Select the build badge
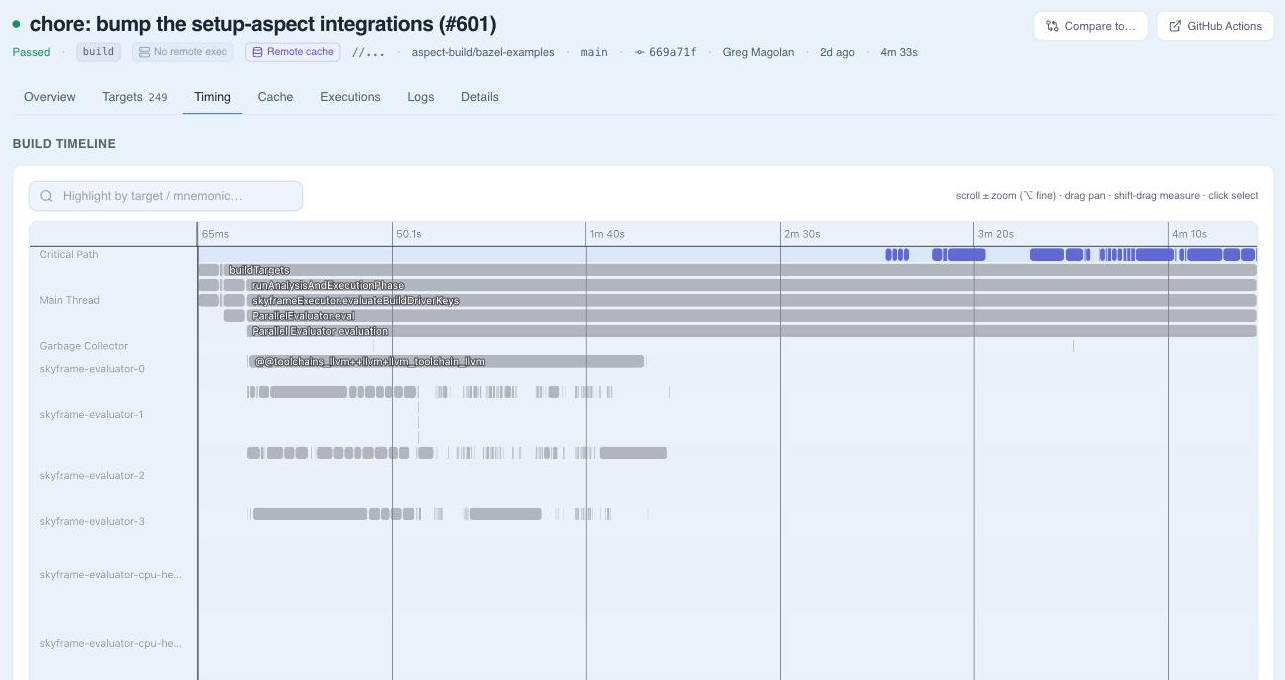Image resolution: width=1285 pixels, height=680 pixels. coord(98,52)
